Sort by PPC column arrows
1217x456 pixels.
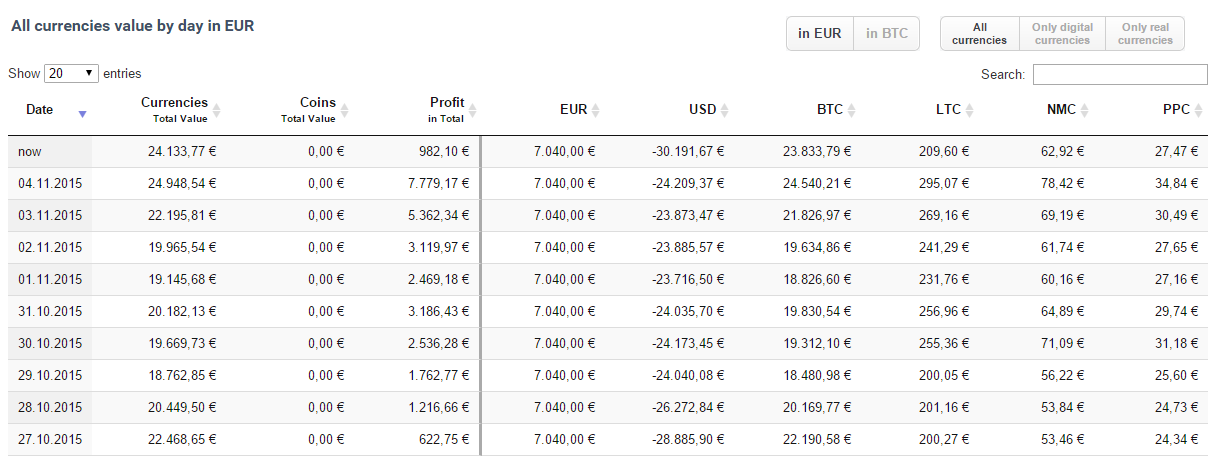(1199, 110)
